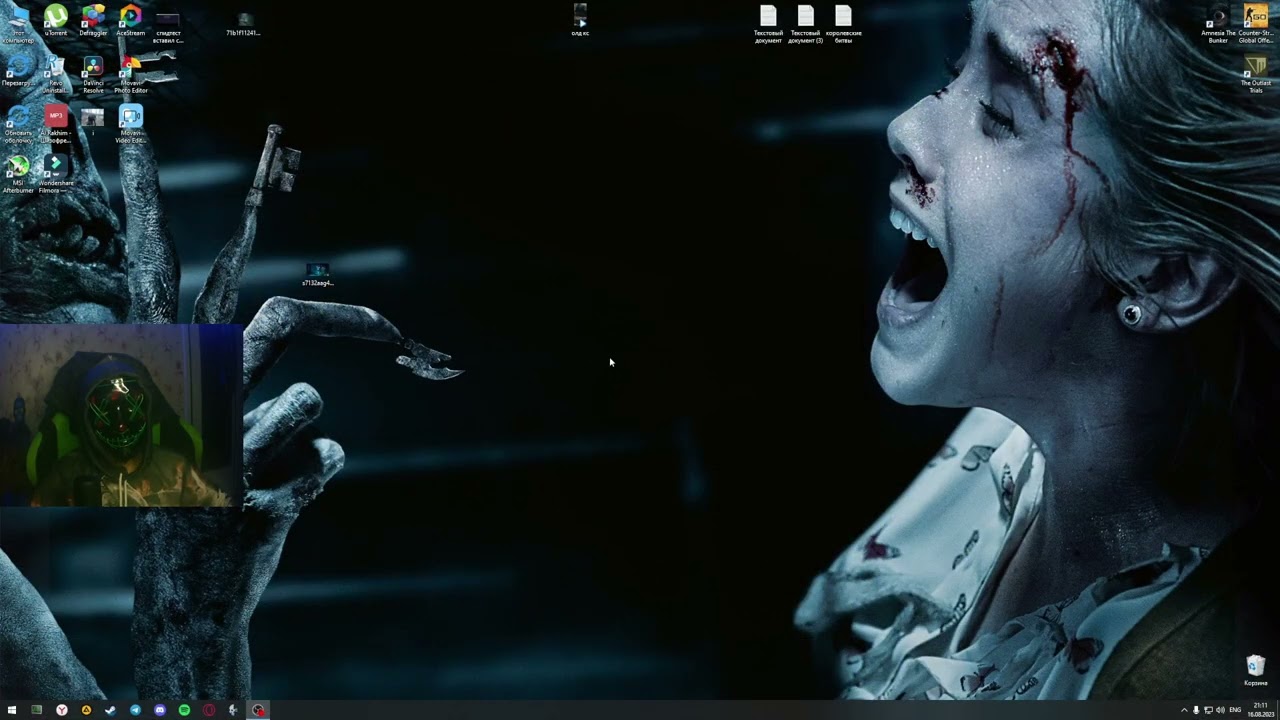1280x720 pixels.
Task: Select the Movavi Video Editor shortcut
Action: tap(131, 125)
